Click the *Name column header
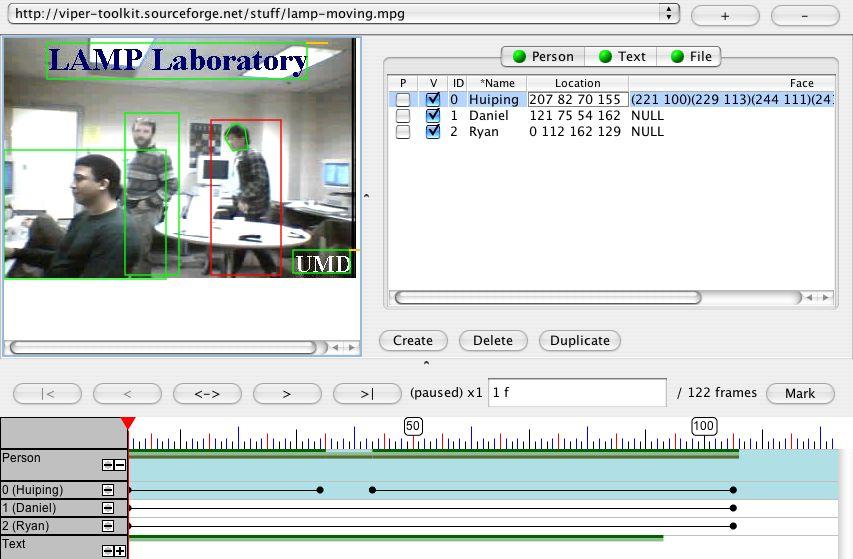 [x=497, y=83]
